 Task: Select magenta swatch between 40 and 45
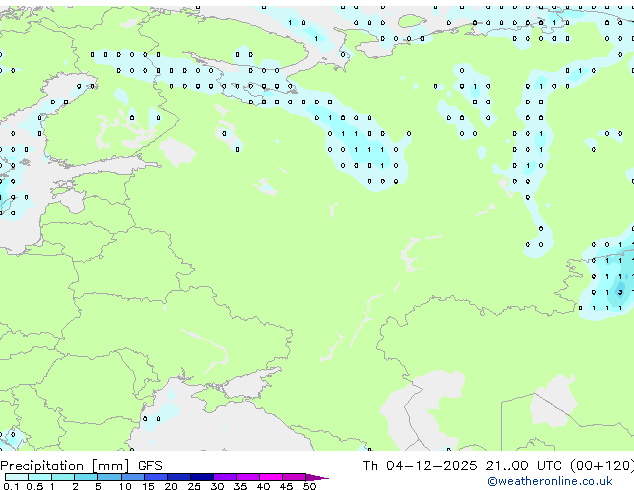point(271,477)
